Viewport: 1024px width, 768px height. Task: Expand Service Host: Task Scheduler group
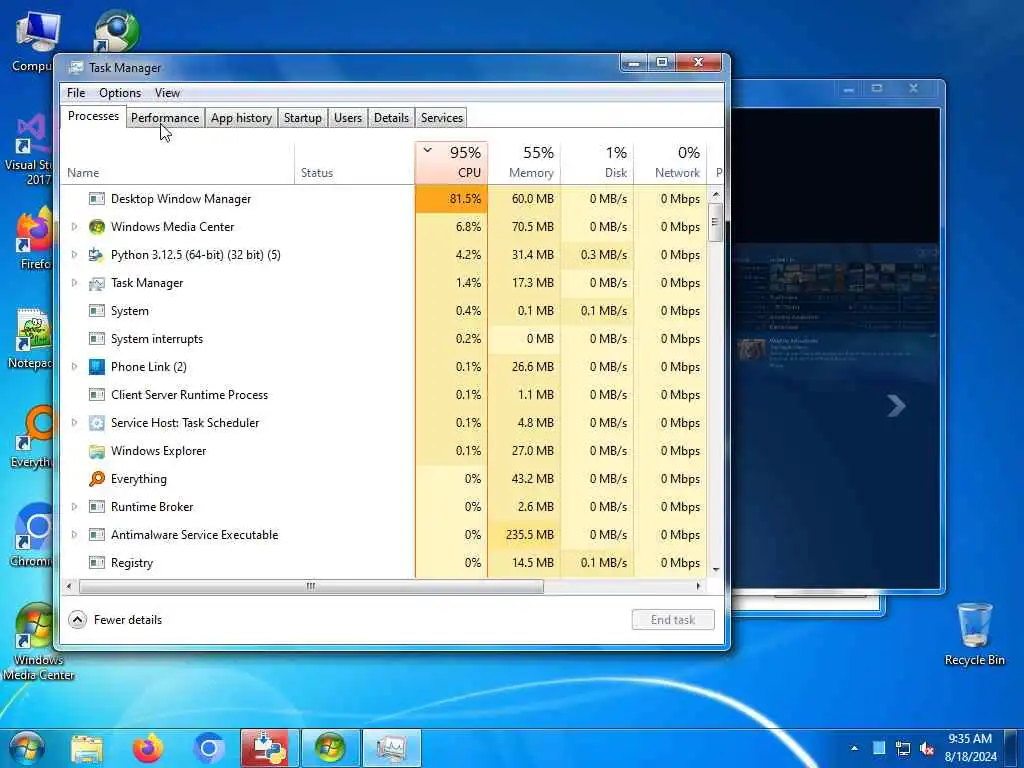click(74, 423)
